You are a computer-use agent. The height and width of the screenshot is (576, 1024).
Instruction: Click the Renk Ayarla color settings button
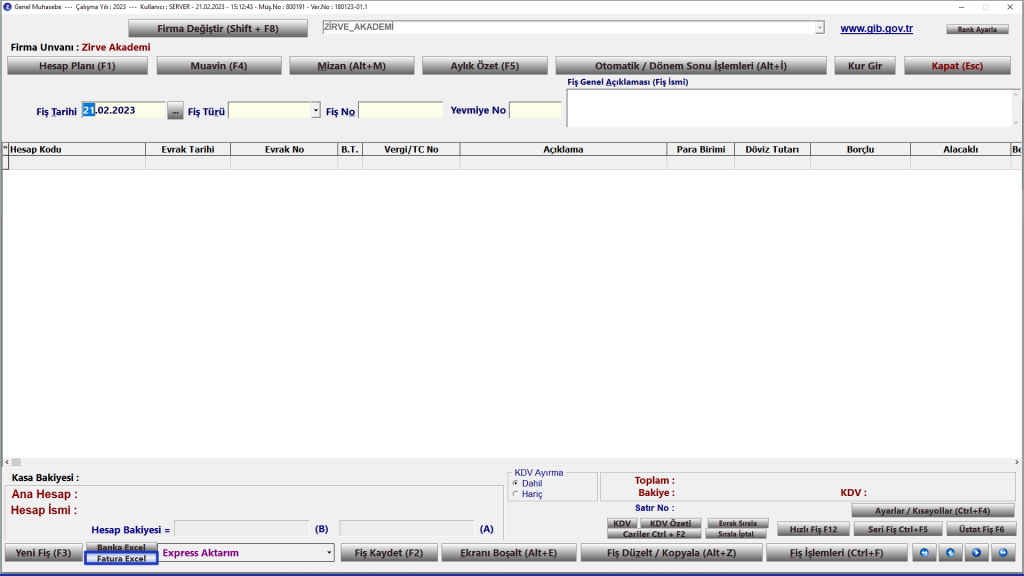coord(978,29)
